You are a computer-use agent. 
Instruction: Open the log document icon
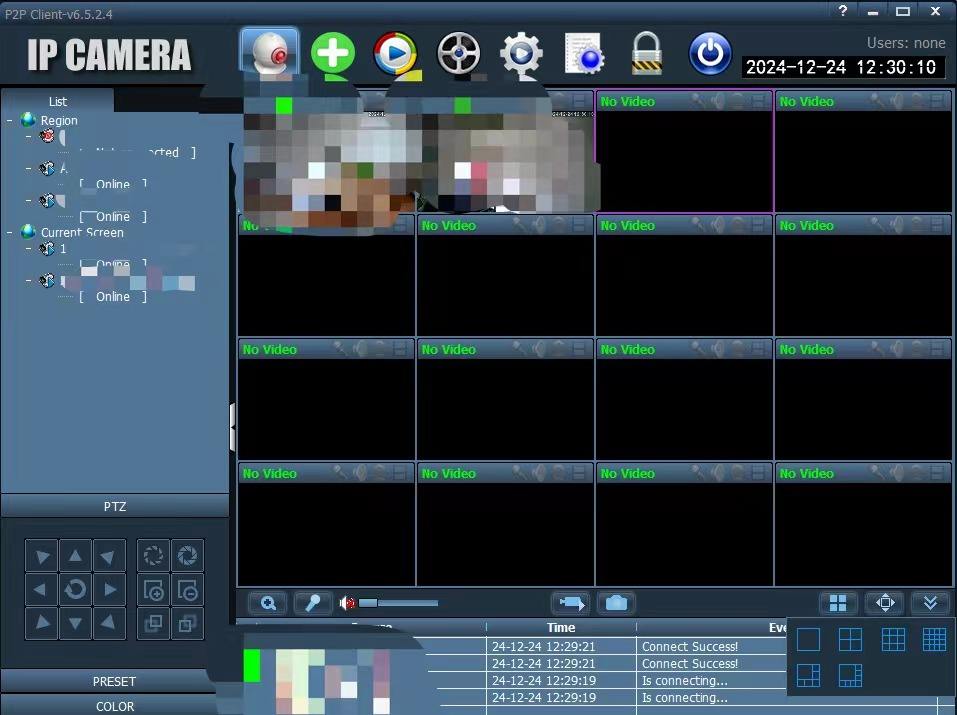[x=585, y=54]
